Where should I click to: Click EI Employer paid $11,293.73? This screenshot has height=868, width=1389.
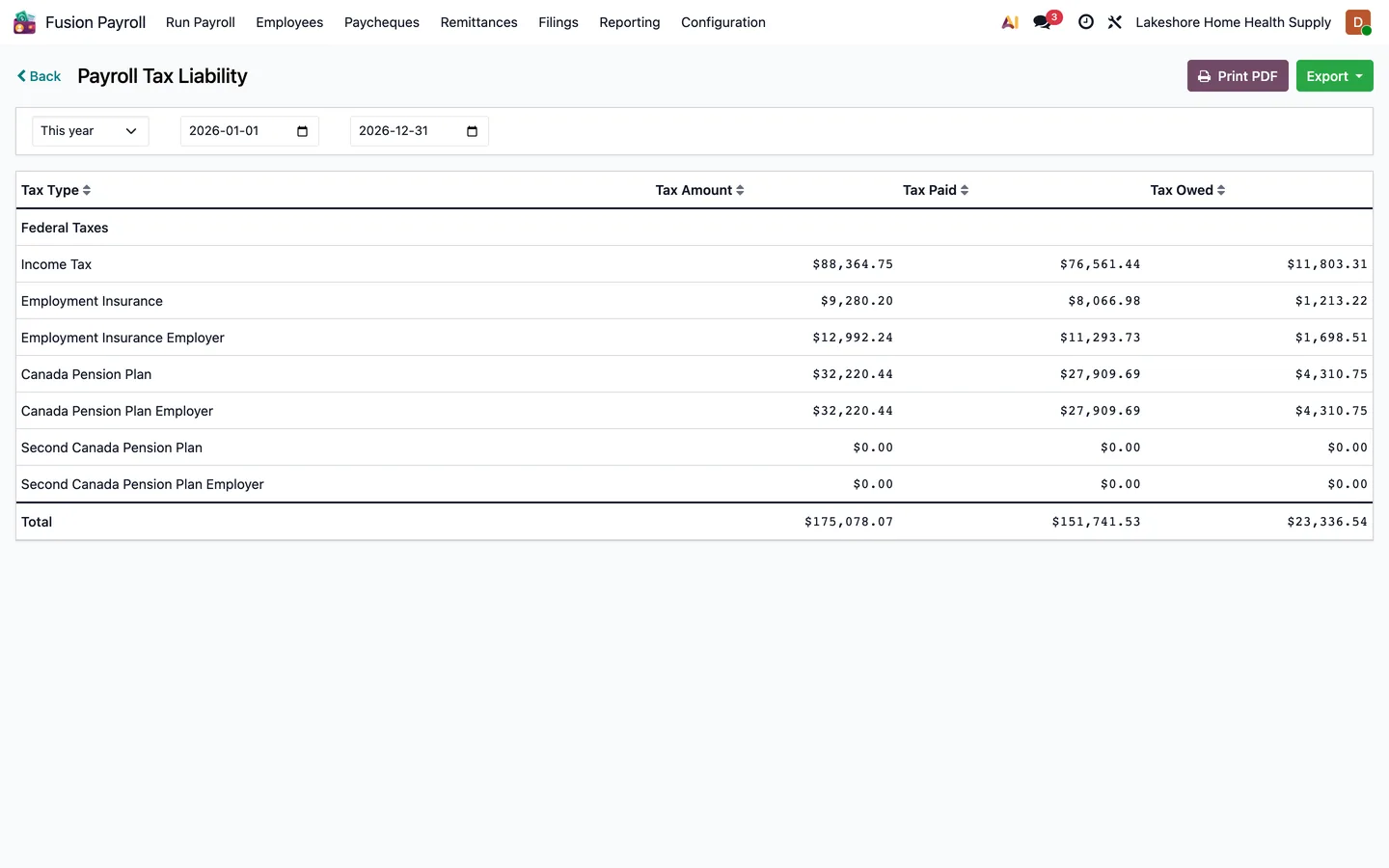(x=1100, y=338)
